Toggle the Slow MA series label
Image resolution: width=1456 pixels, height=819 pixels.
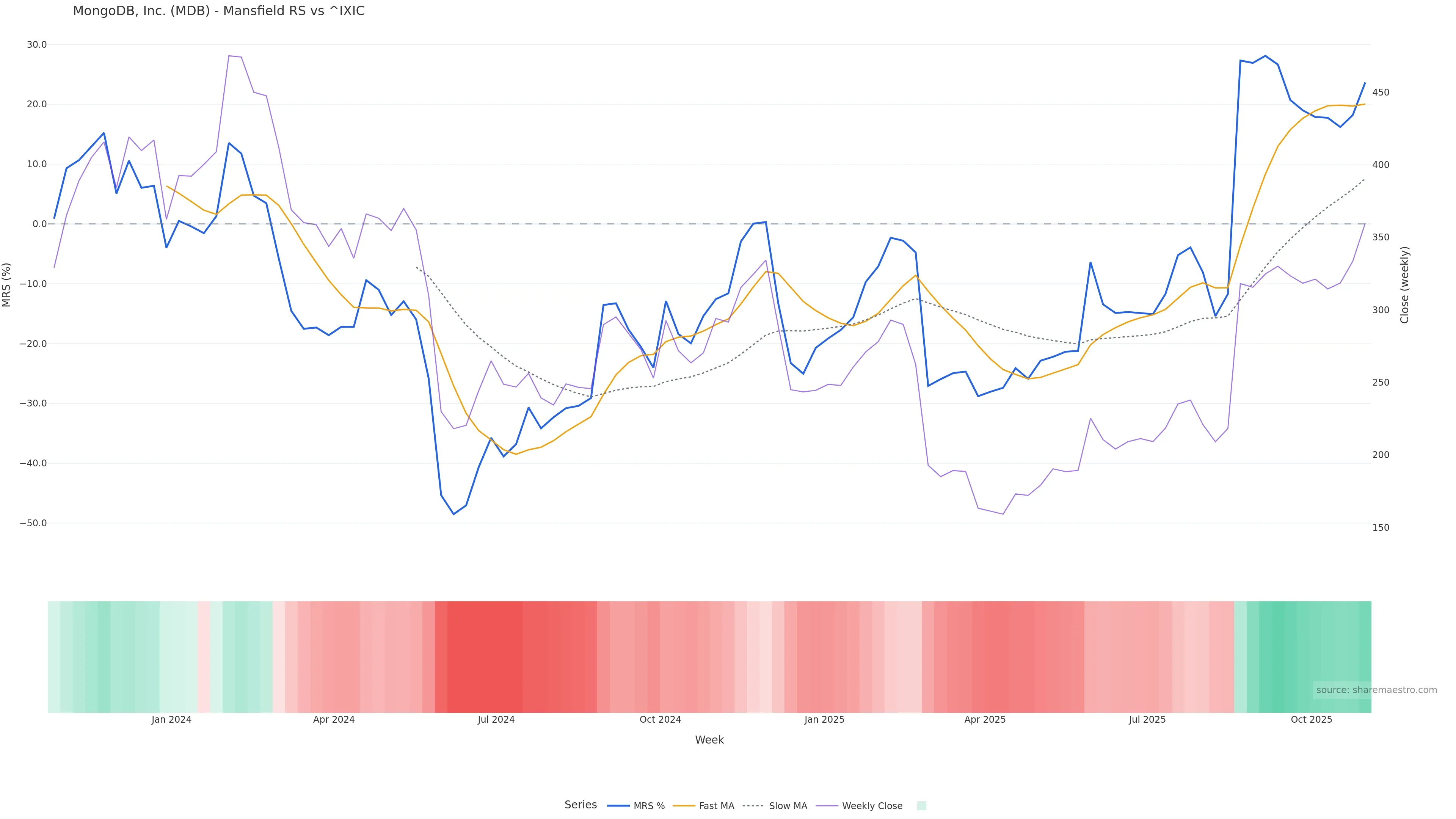tap(788, 806)
